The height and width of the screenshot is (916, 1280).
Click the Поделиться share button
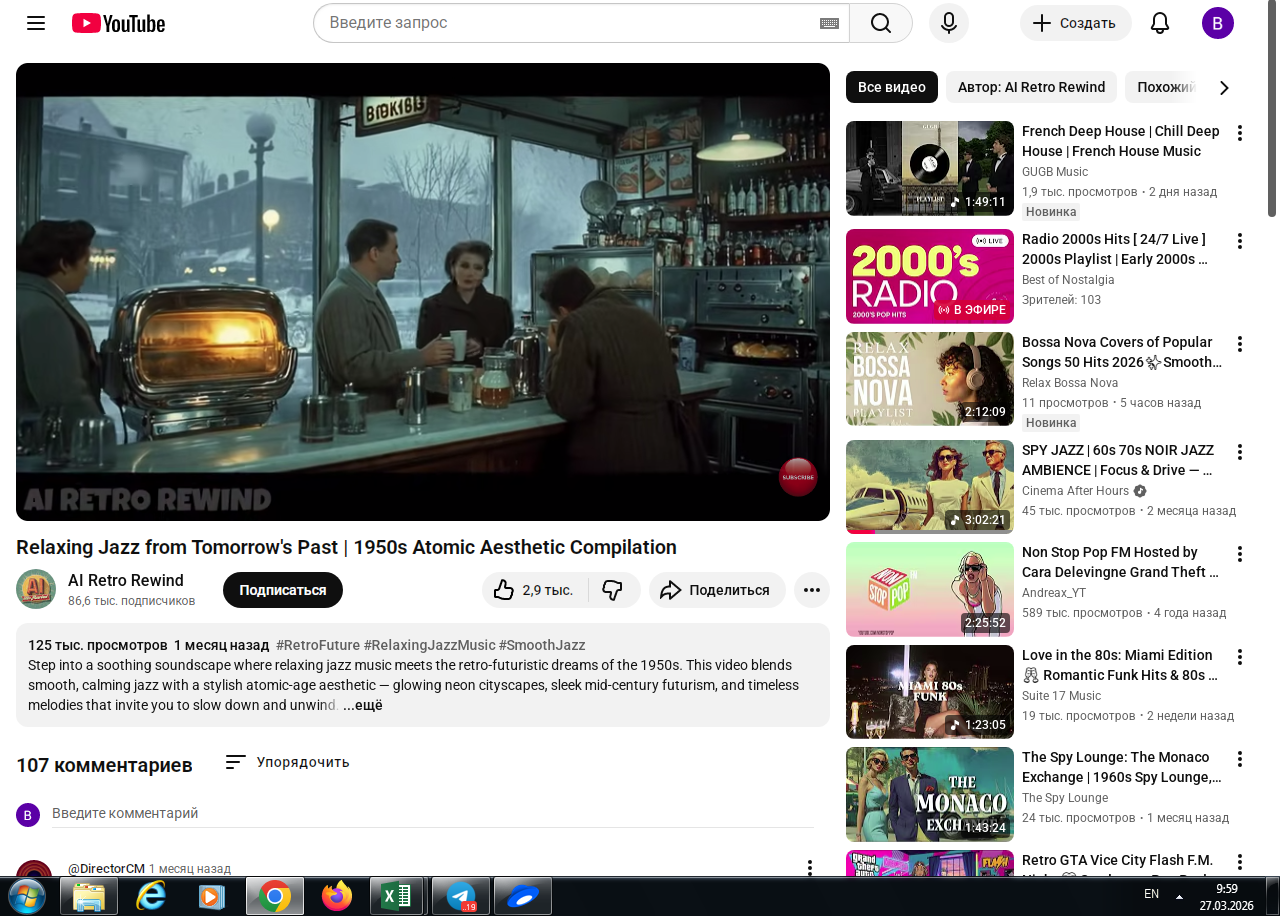point(716,590)
